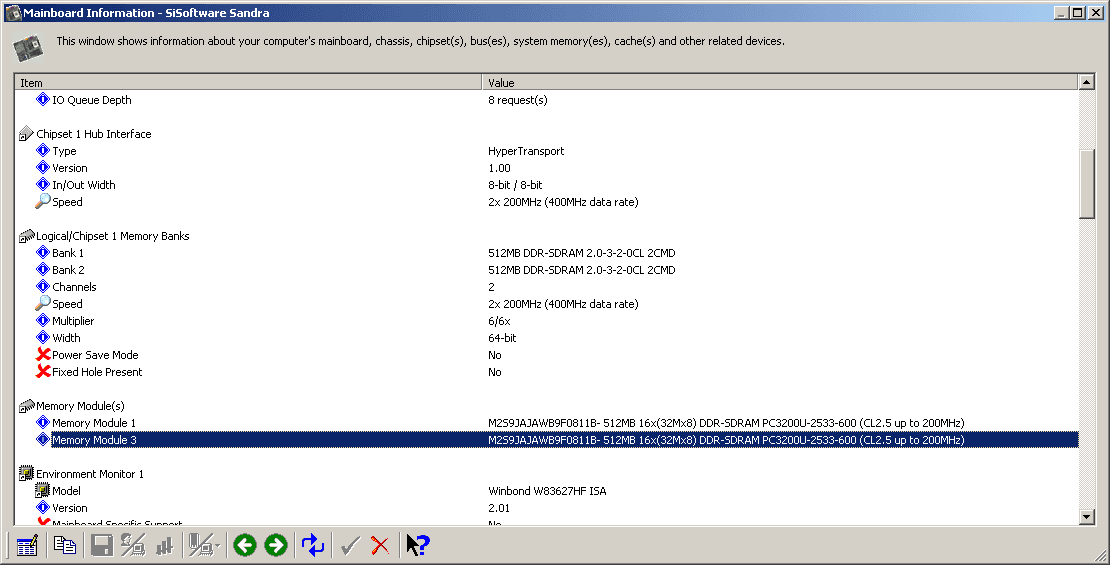
Task: Click the info icon beside IO Queue Depth
Action: coord(42,99)
